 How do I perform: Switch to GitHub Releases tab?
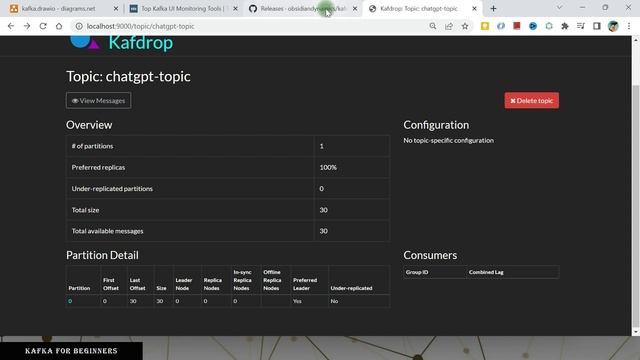302,9
